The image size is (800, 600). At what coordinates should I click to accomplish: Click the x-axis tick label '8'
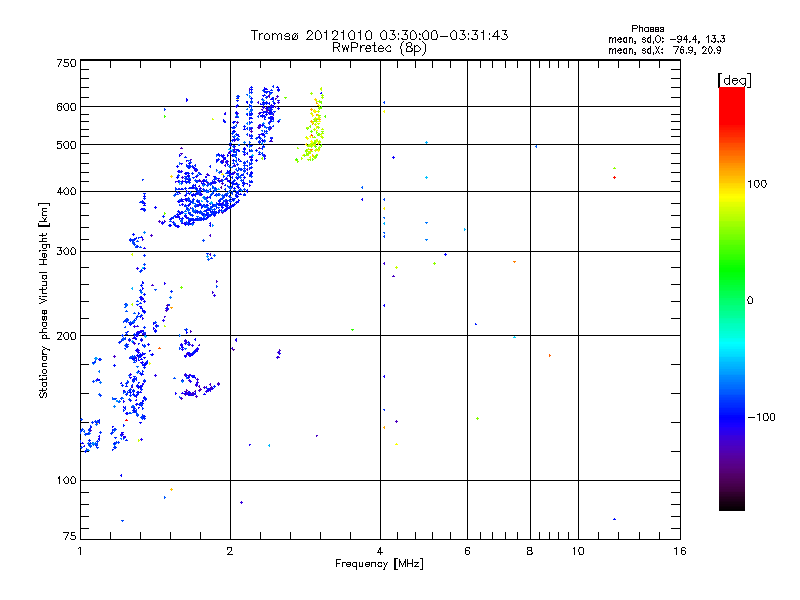pyautogui.click(x=530, y=551)
